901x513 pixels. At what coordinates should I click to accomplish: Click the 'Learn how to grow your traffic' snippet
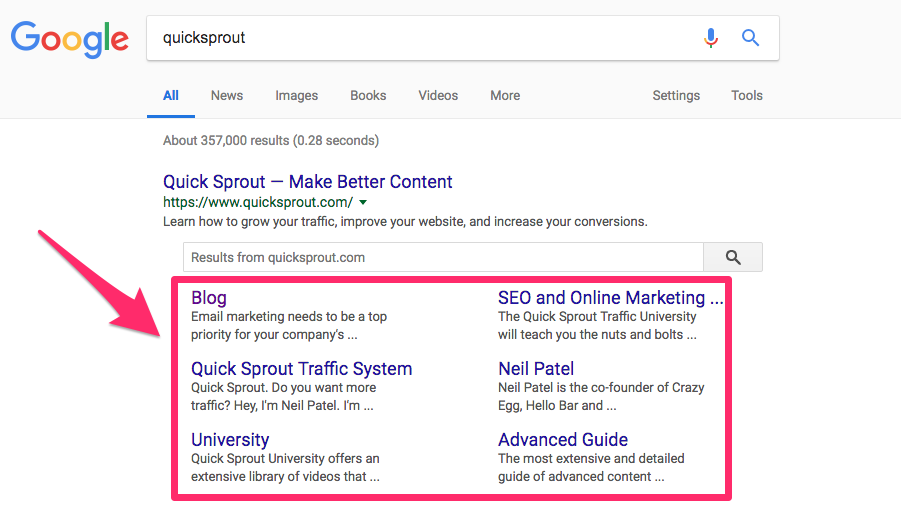click(405, 222)
